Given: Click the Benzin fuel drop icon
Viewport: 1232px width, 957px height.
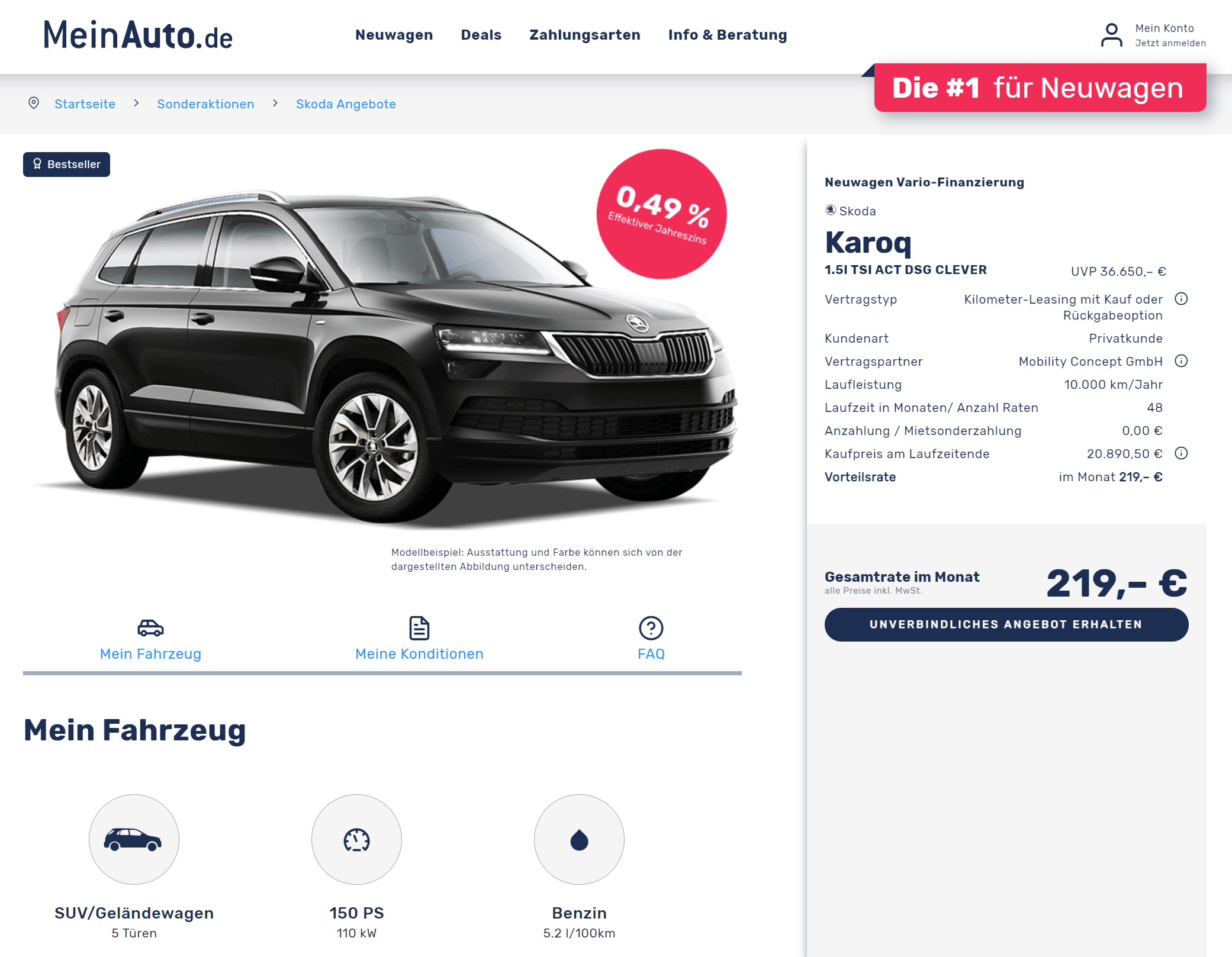Looking at the screenshot, I should 579,839.
